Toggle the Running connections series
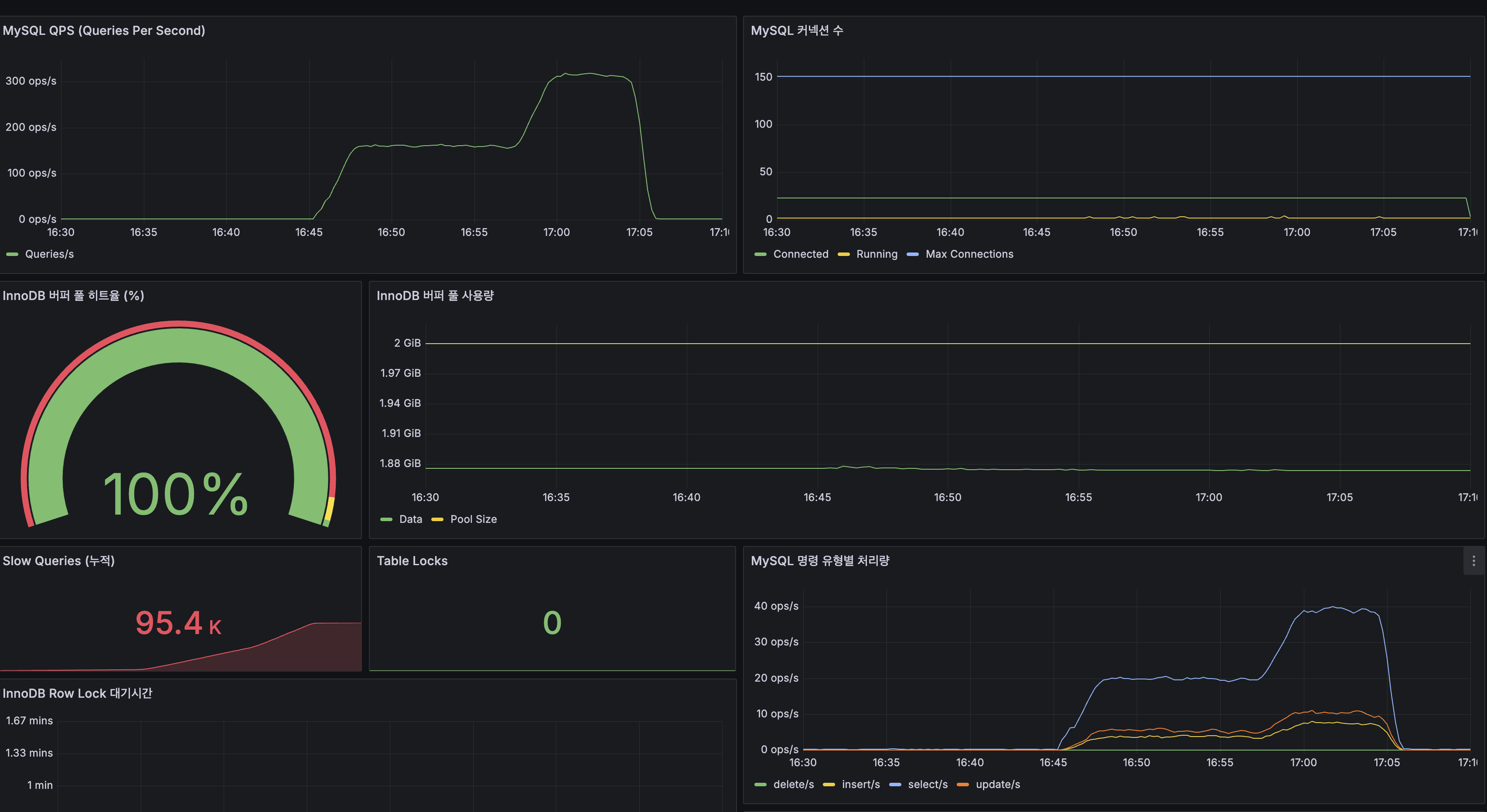The height and width of the screenshot is (812, 1487). point(877,254)
